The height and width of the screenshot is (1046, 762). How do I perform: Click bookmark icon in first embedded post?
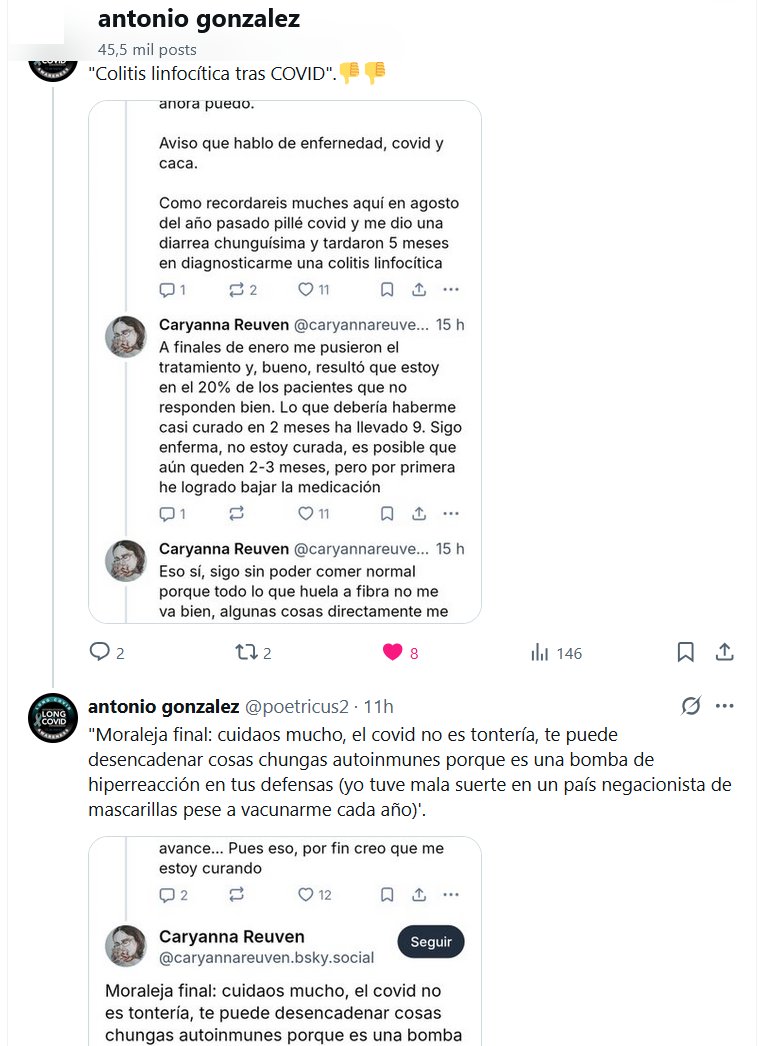click(387, 290)
